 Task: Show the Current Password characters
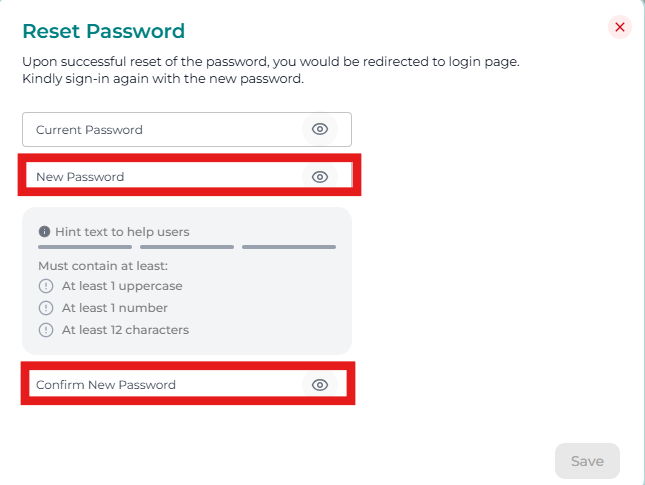(x=320, y=129)
